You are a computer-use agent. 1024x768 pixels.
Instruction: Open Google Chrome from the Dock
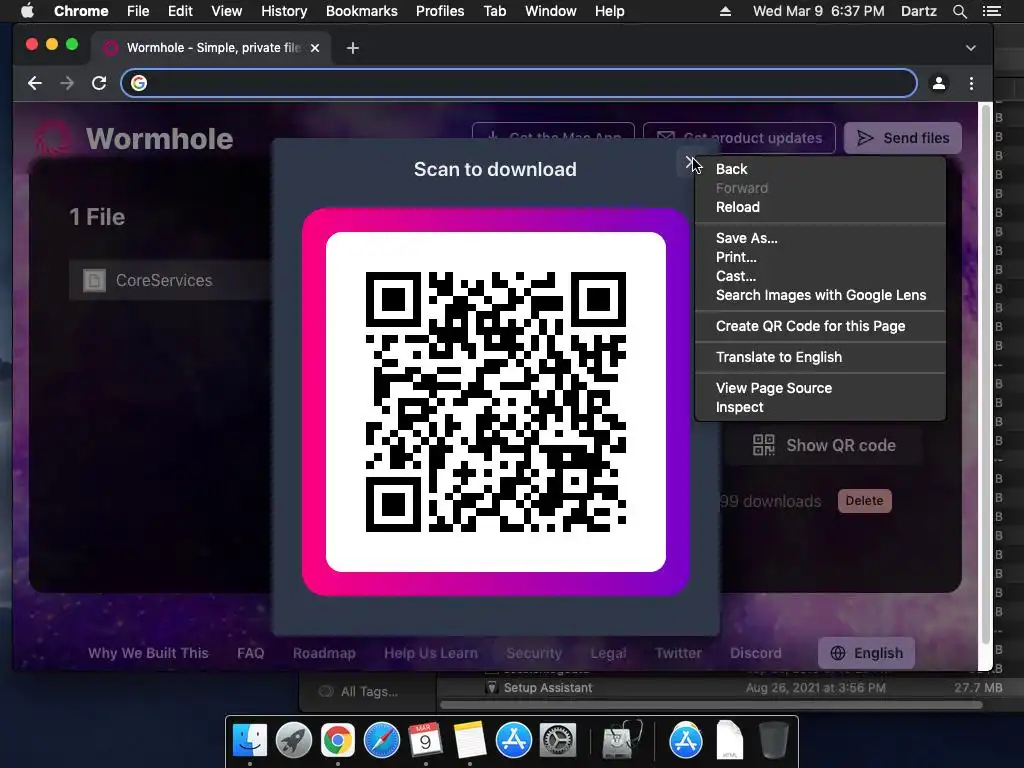pyautogui.click(x=338, y=741)
